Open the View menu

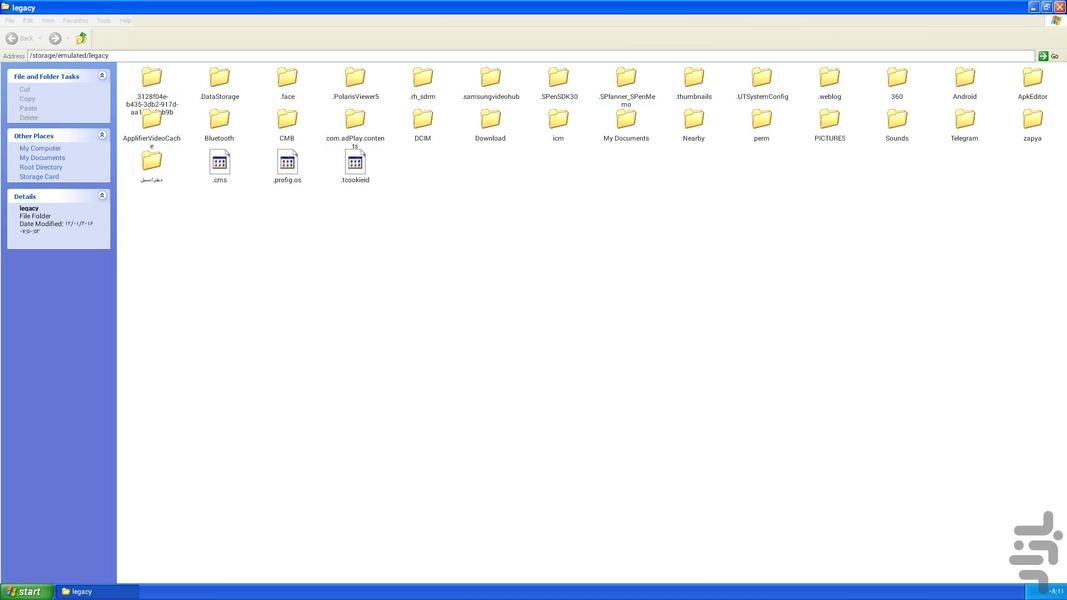[x=48, y=20]
